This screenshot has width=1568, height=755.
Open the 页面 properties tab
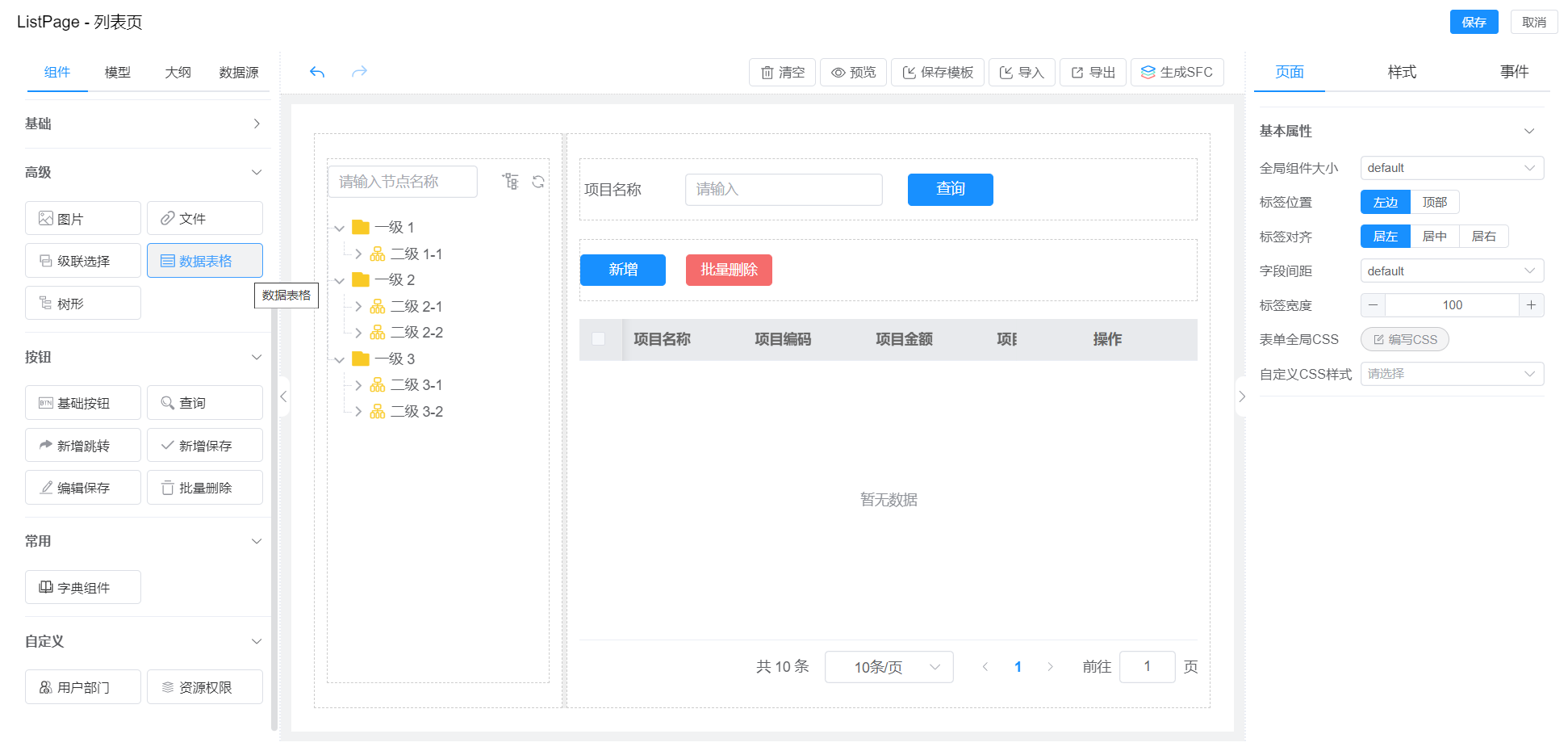coord(1290,72)
